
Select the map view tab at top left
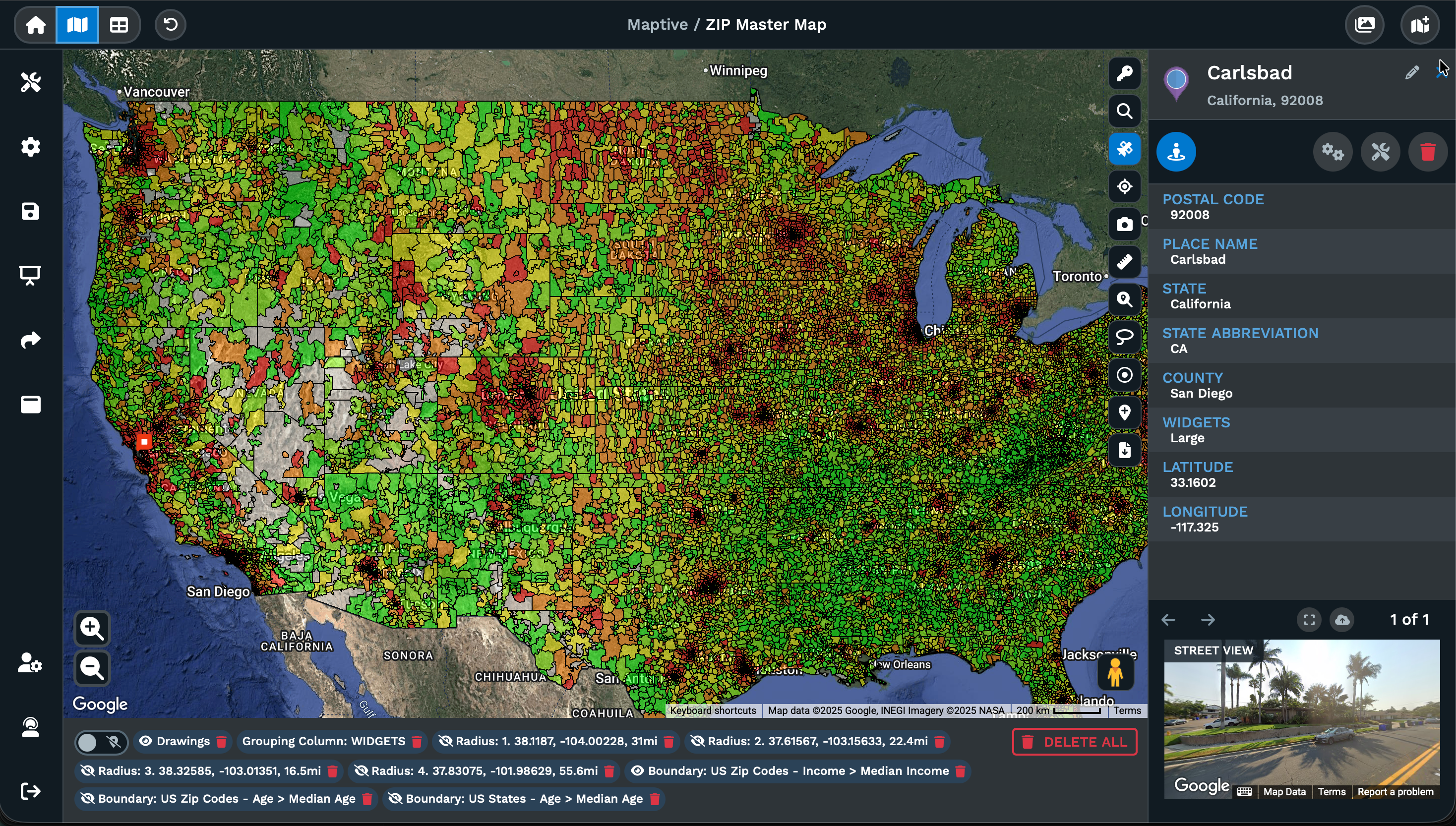77,24
